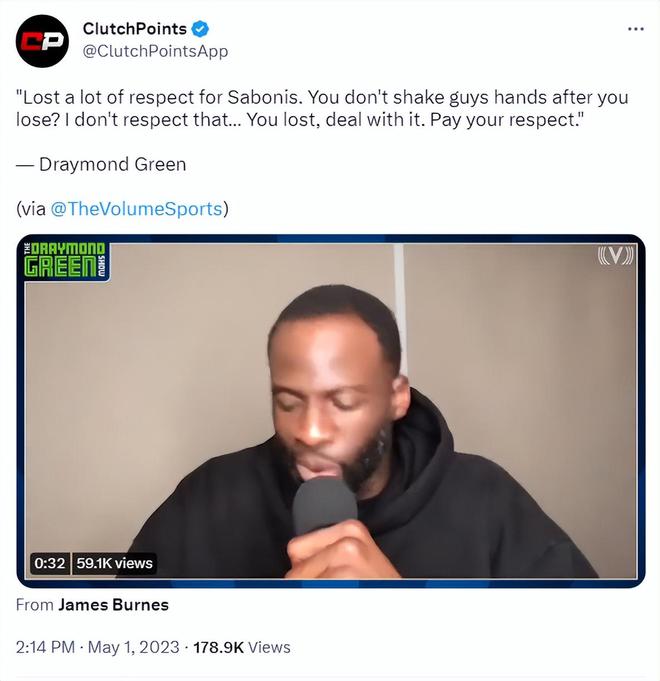Screen dimensions: 660x681
Task: Click the microphone in the video frame
Action: [x=325, y=506]
